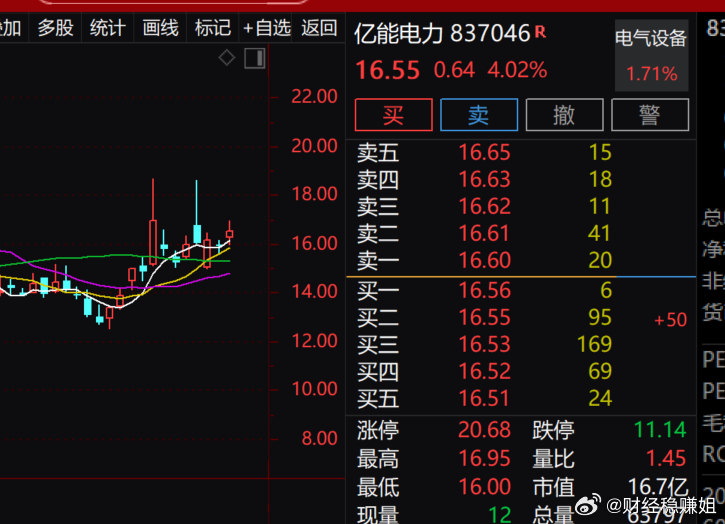The height and width of the screenshot is (524, 725).
Task: Click the red 买 buy button
Action: 393,115
